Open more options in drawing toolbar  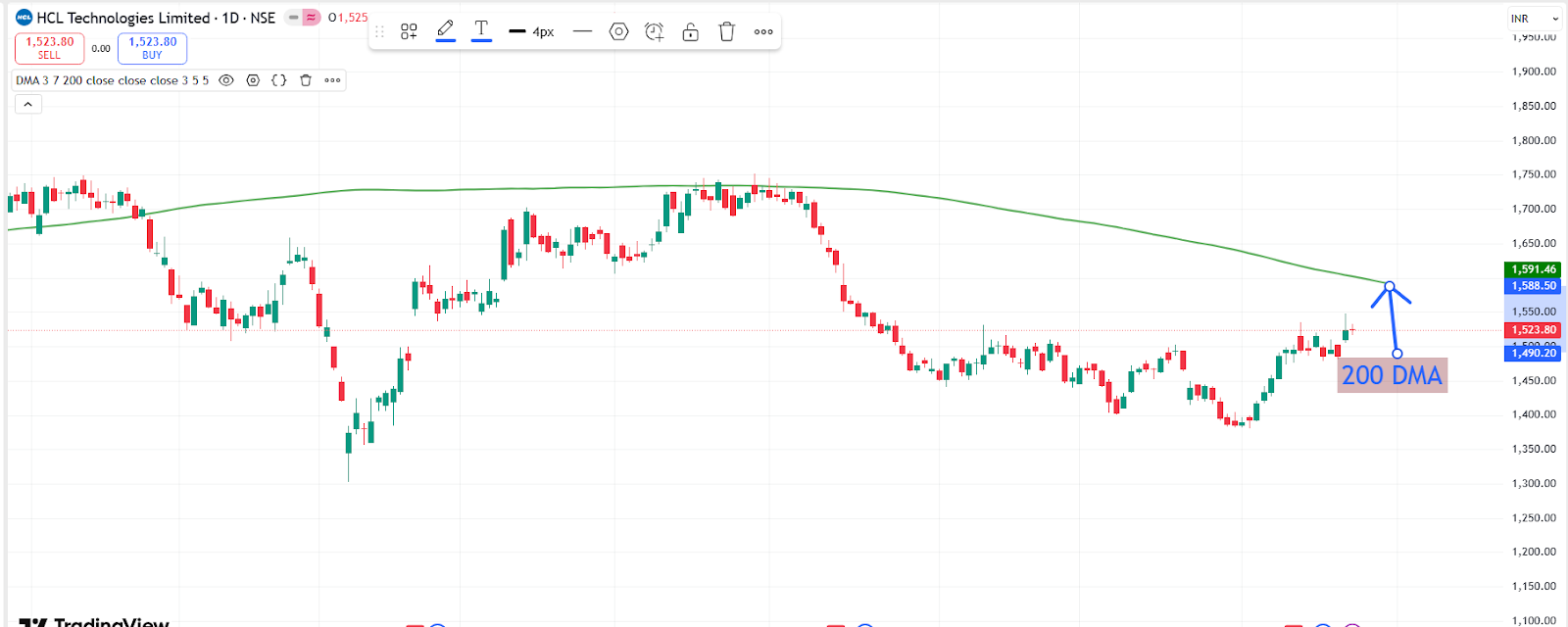coord(763,31)
